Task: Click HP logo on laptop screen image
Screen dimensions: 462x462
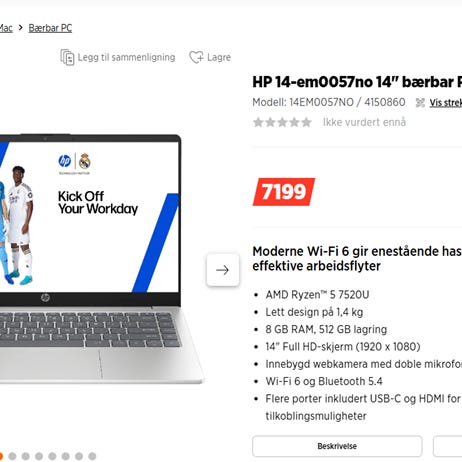Action: pos(65,161)
